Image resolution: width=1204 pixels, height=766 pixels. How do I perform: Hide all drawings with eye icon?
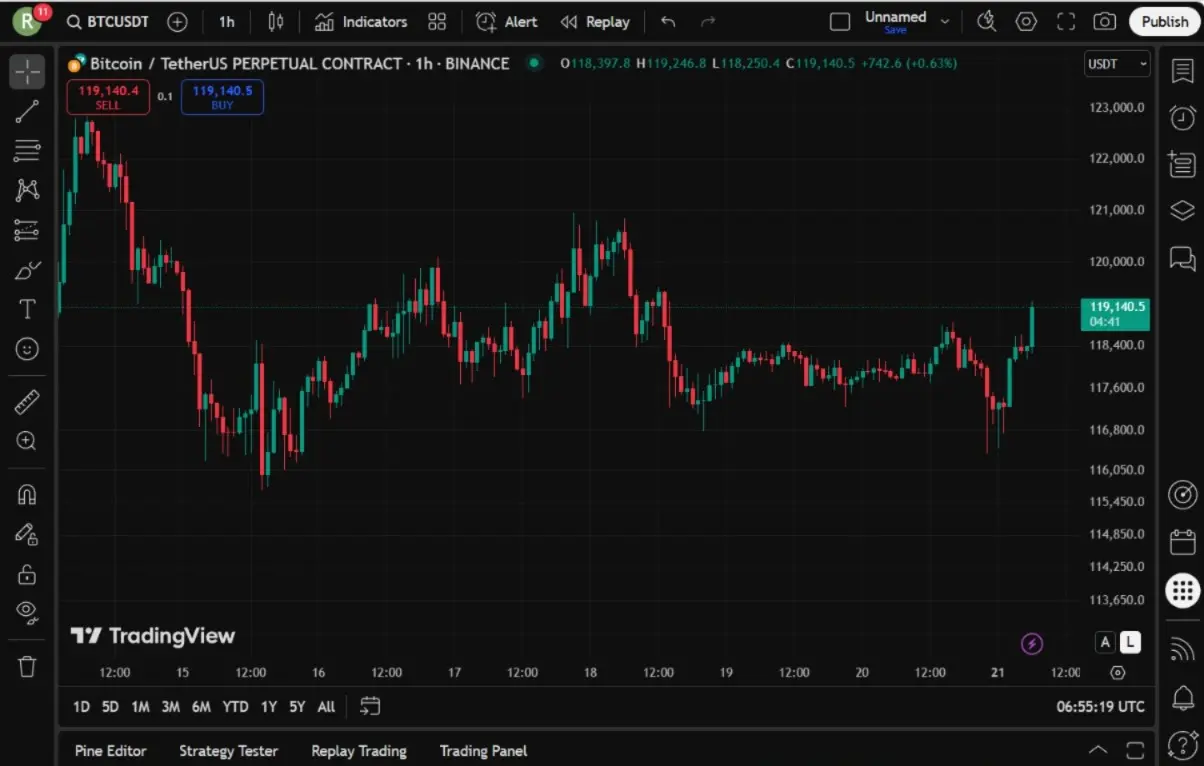point(27,612)
